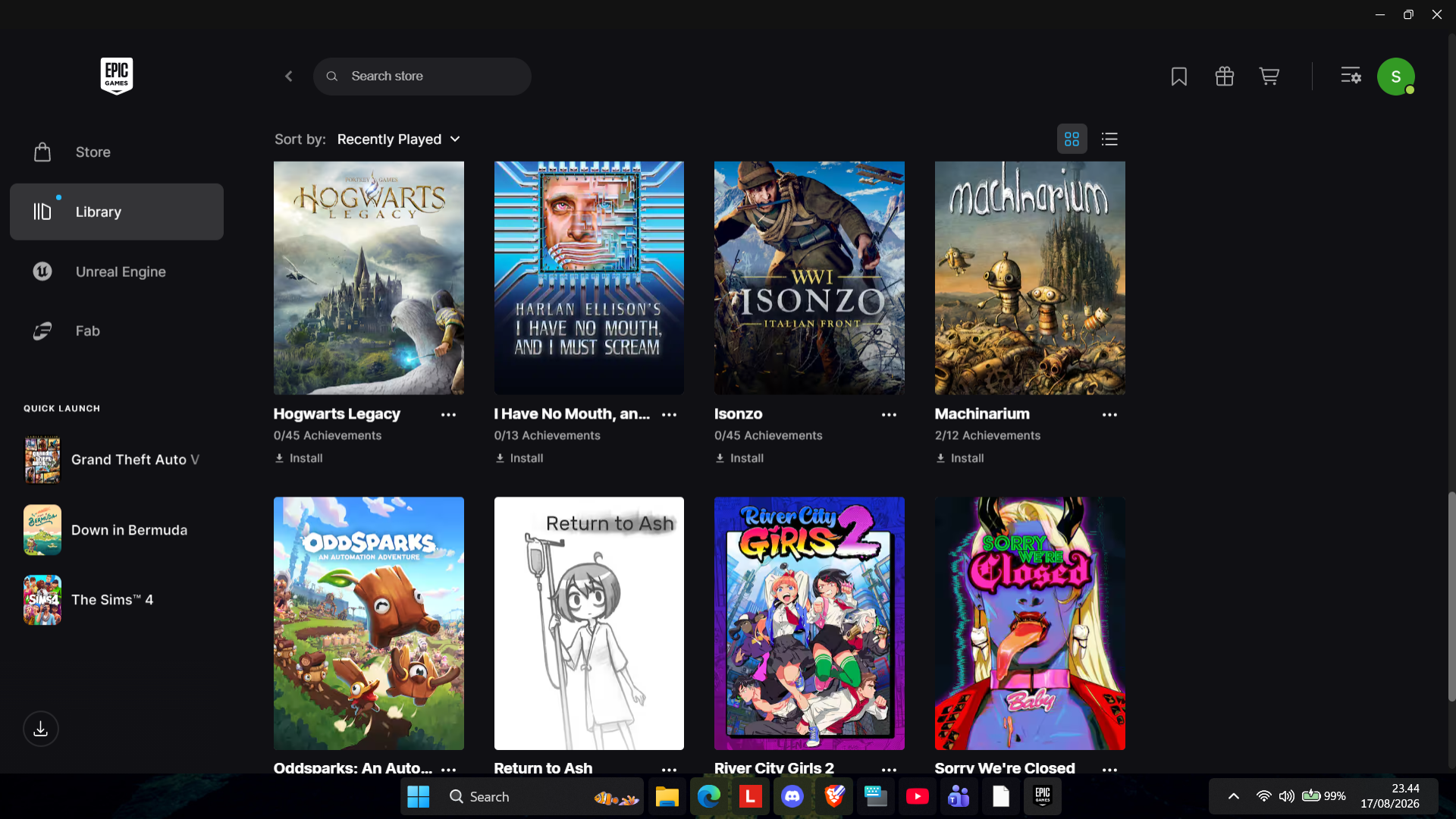
Task: Open more options for Isonzo
Action: (x=890, y=415)
